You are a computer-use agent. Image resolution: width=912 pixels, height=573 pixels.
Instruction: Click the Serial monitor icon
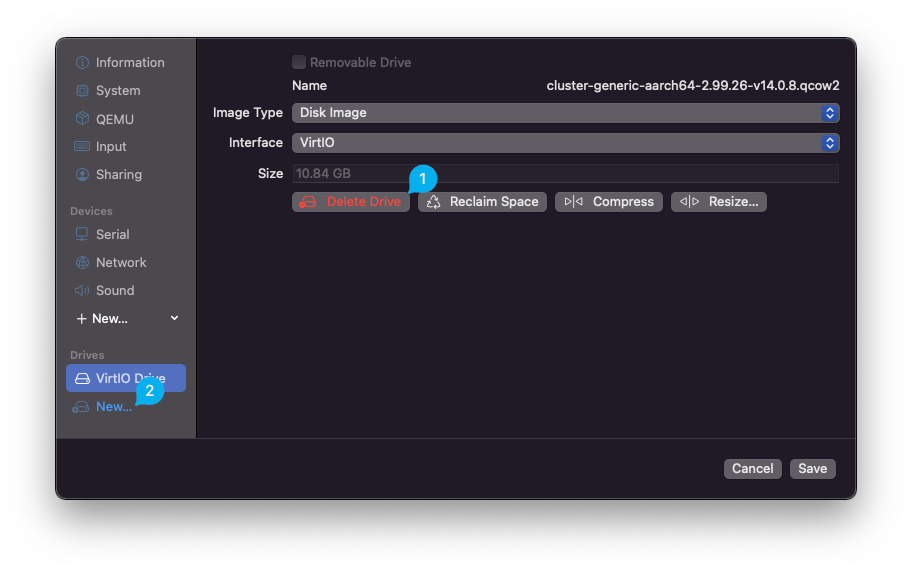click(82, 234)
